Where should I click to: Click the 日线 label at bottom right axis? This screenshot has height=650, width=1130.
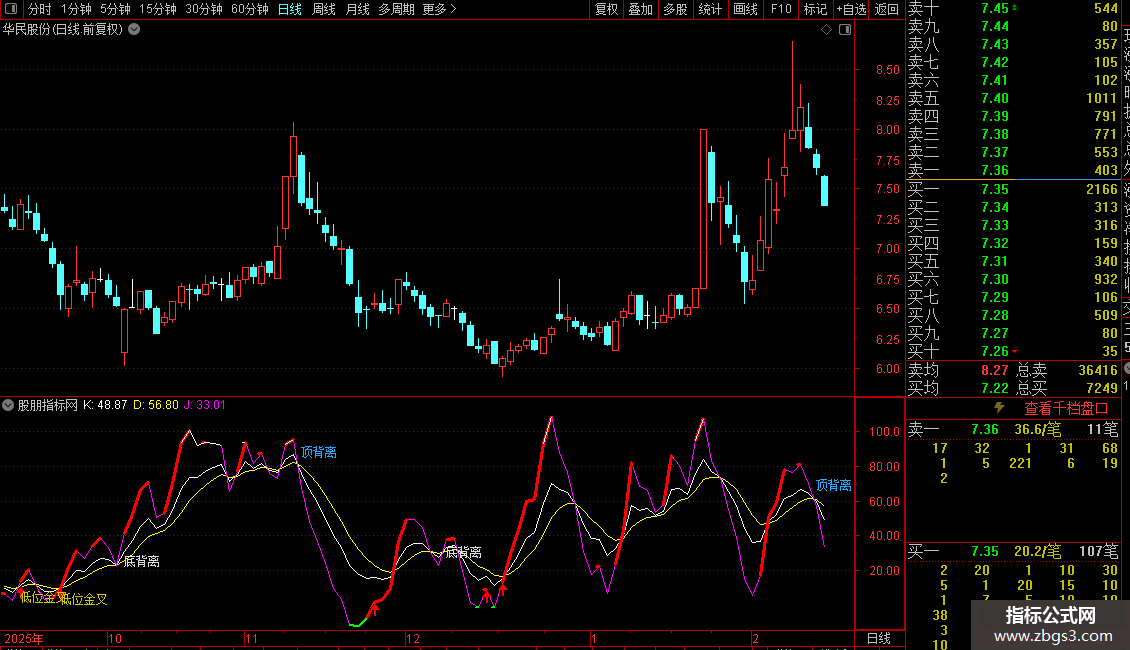click(x=878, y=638)
